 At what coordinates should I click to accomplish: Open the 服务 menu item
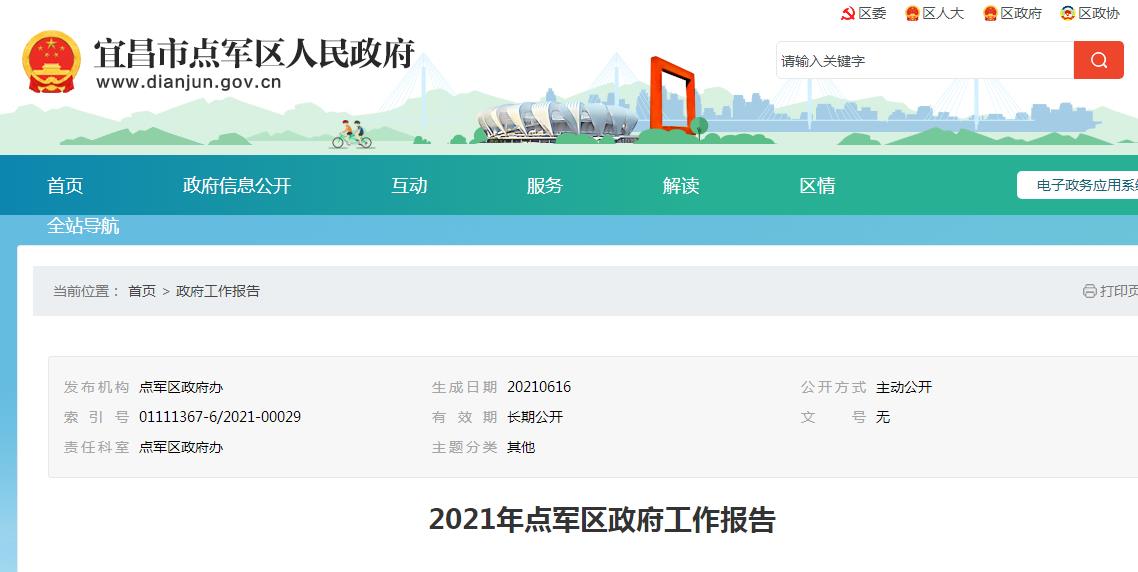(x=544, y=186)
